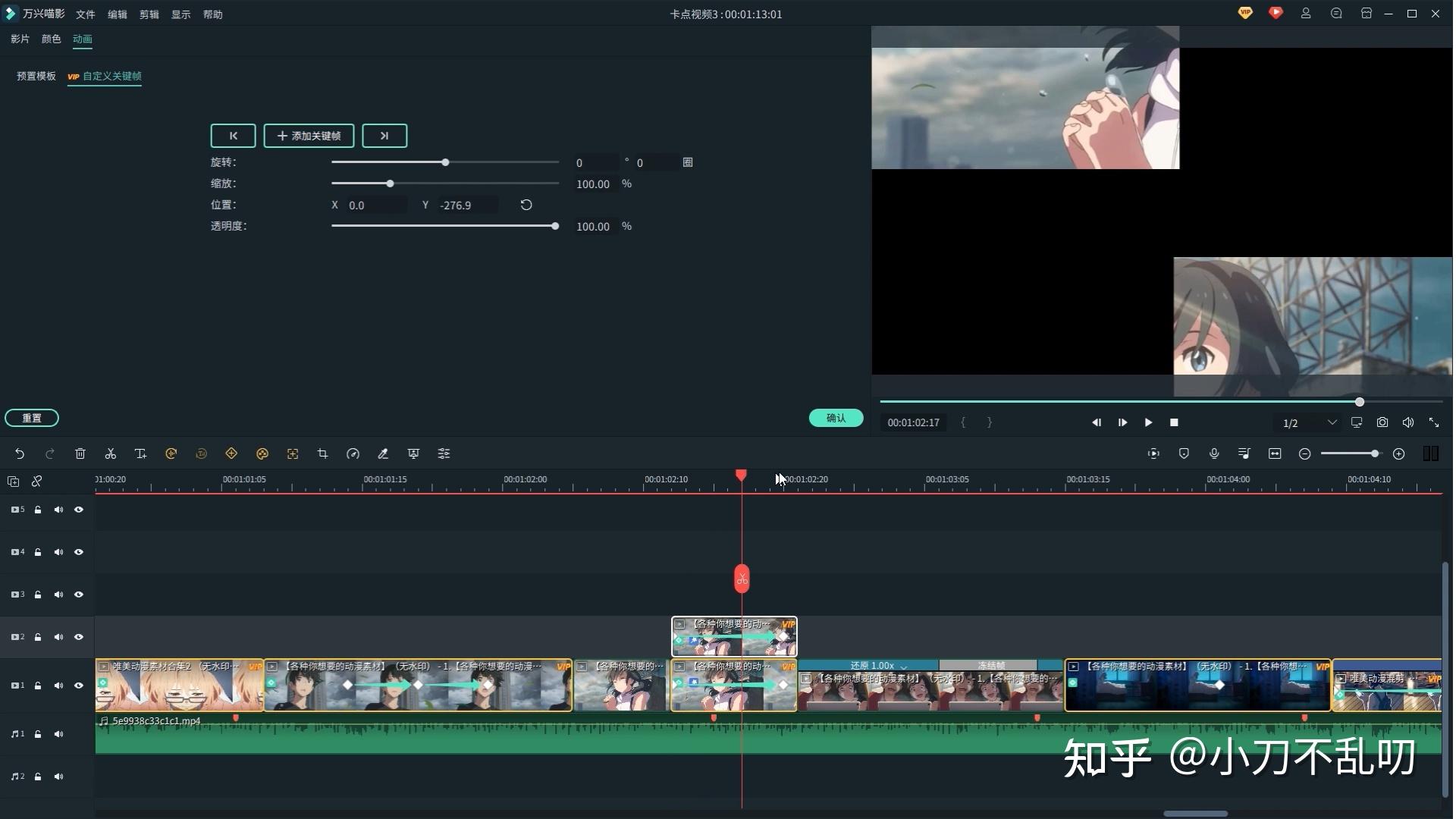Open the 剪辑 menu
Image resolution: width=1456 pixels, height=819 pixels.
(x=149, y=14)
